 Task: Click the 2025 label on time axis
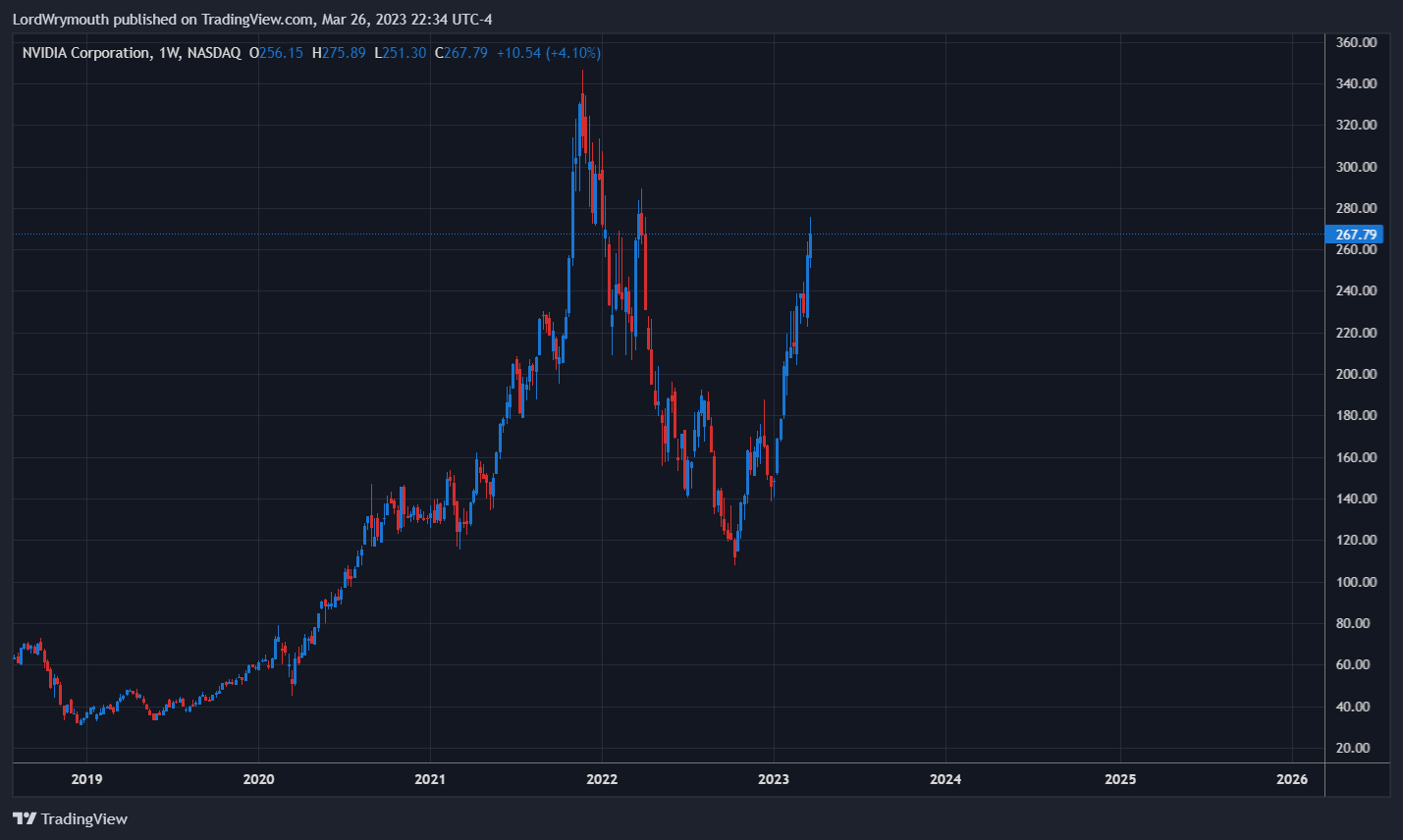(x=1120, y=779)
